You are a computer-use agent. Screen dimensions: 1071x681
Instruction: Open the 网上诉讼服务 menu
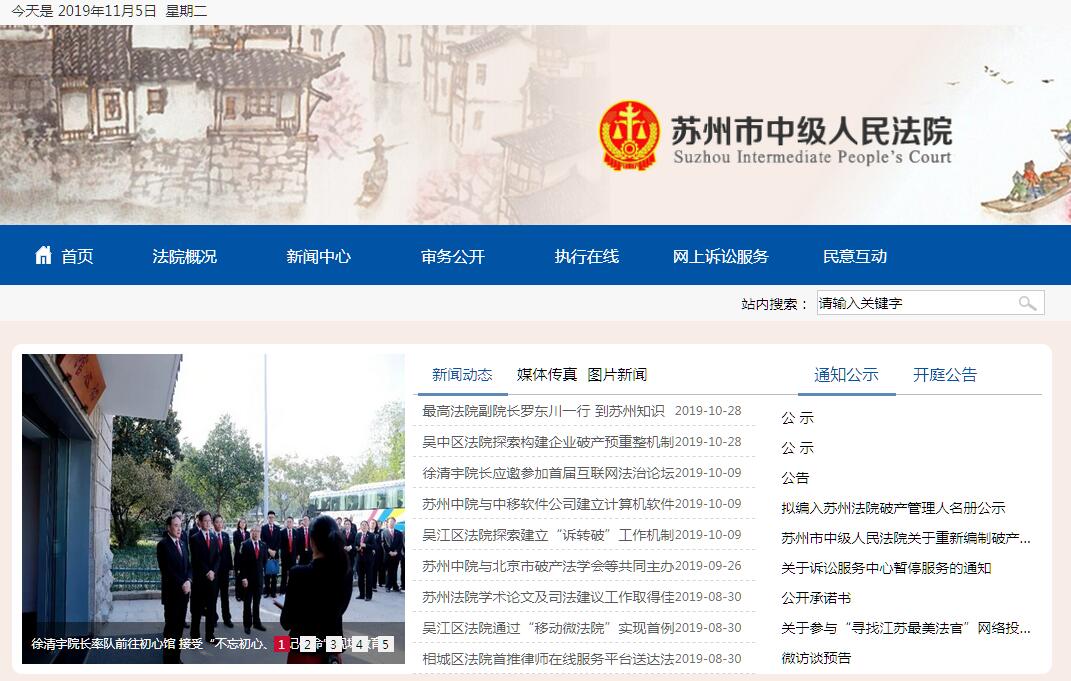click(x=721, y=256)
